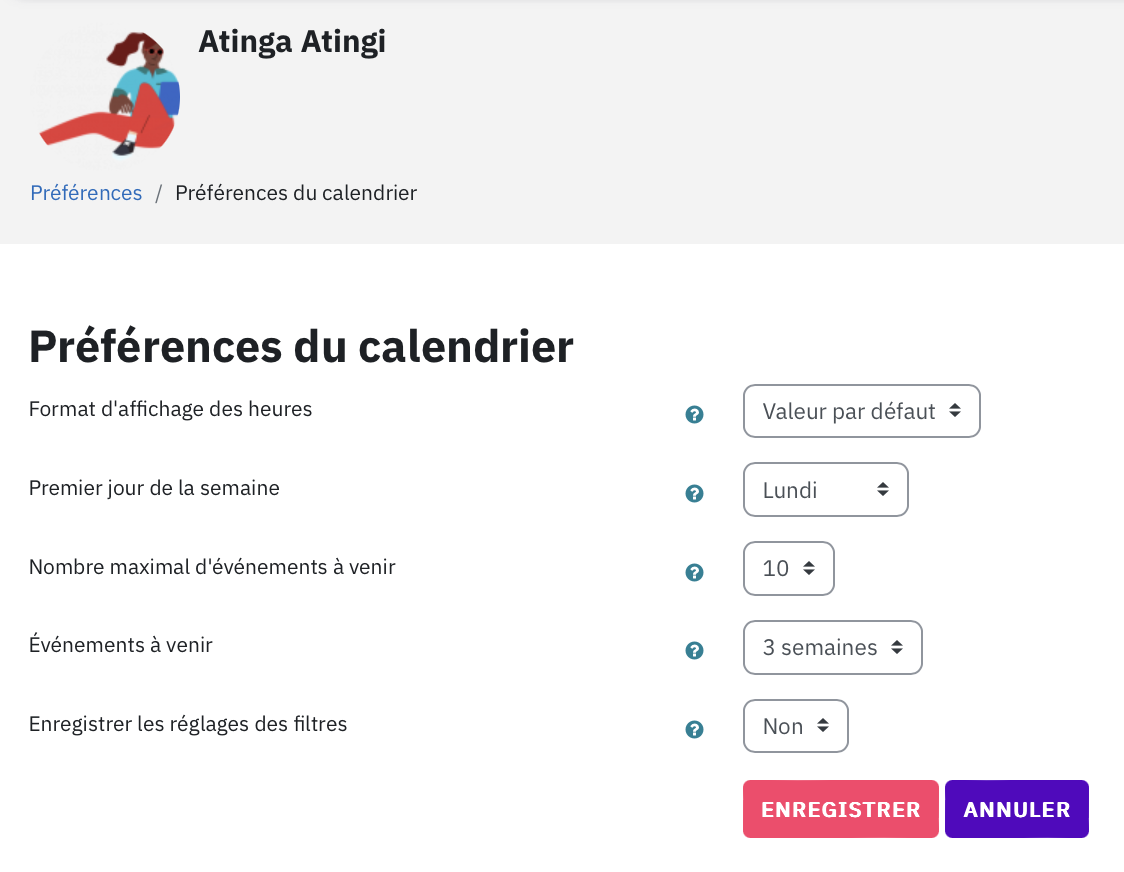Open the Valeur par défaut time format dropdown
This screenshot has width=1124, height=872.
coord(862,411)
